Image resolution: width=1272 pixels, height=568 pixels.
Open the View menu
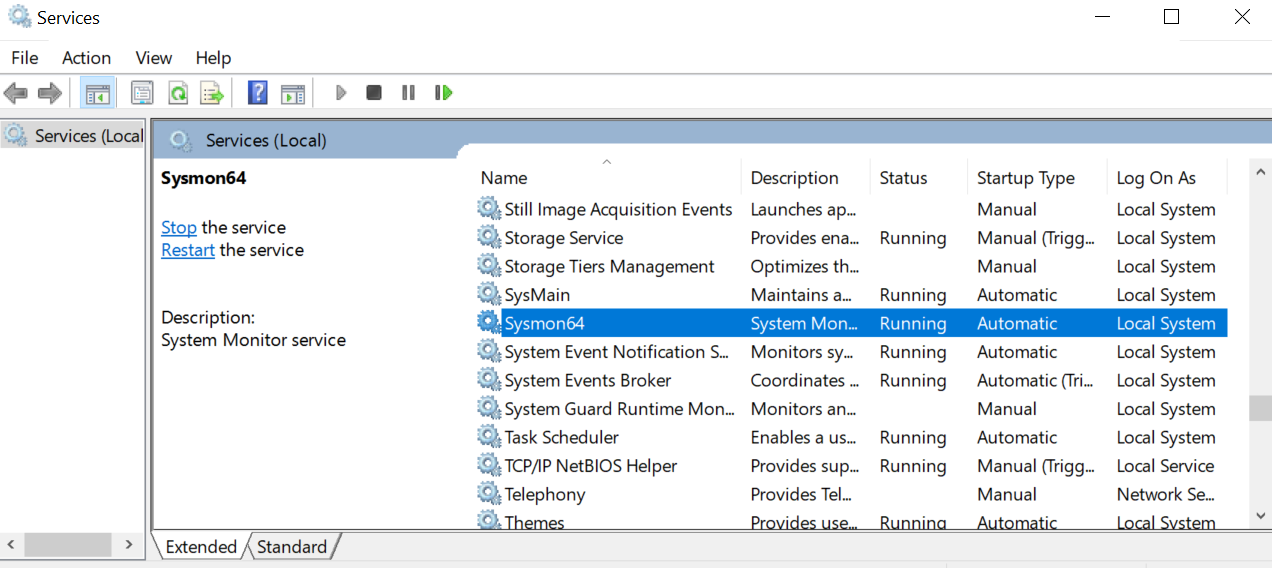(x=154, y=58)
